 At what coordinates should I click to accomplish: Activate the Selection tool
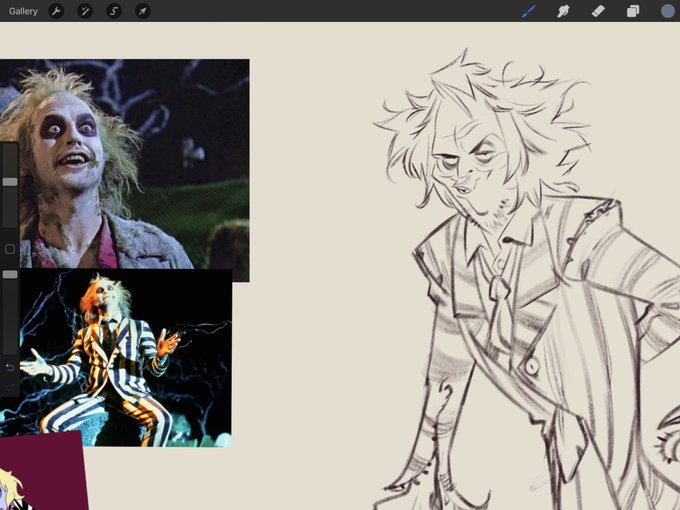point(114,11)
